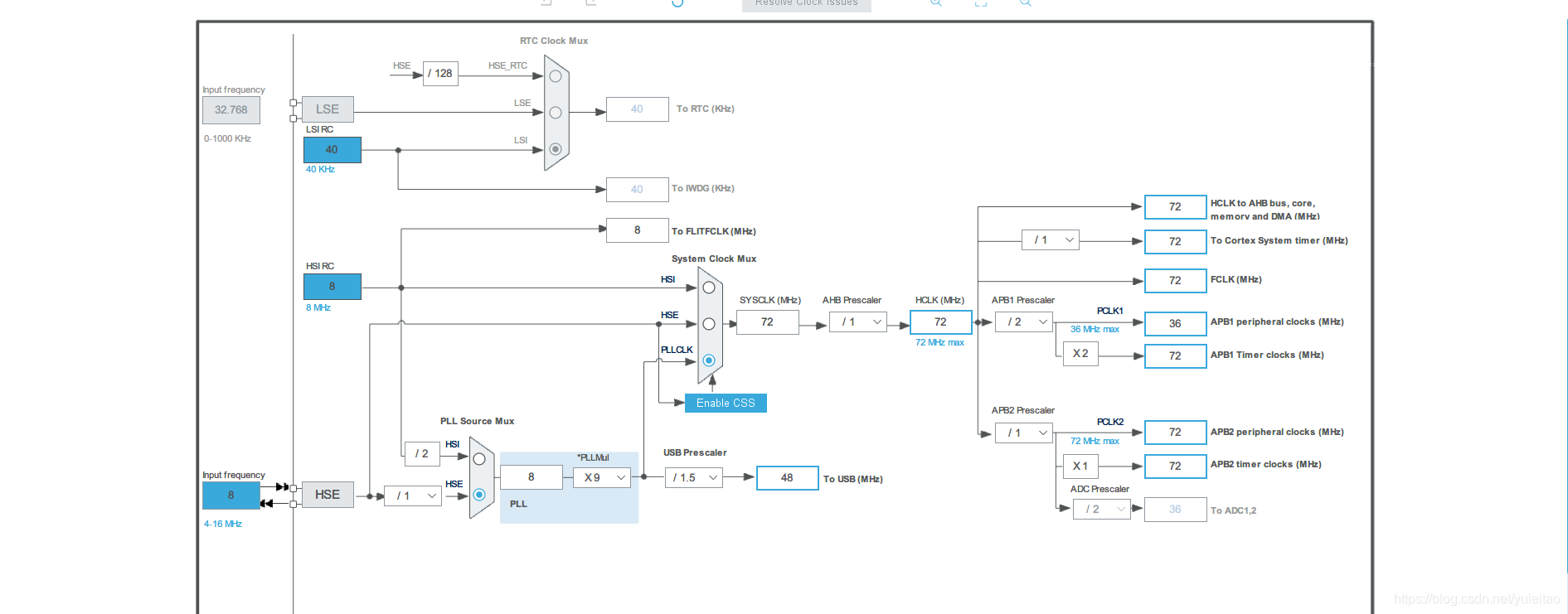The height and width of the screenshot is (614, 1568).
Task: Open the Cortex System timer divider dropdown
Action: (1051, 240)
